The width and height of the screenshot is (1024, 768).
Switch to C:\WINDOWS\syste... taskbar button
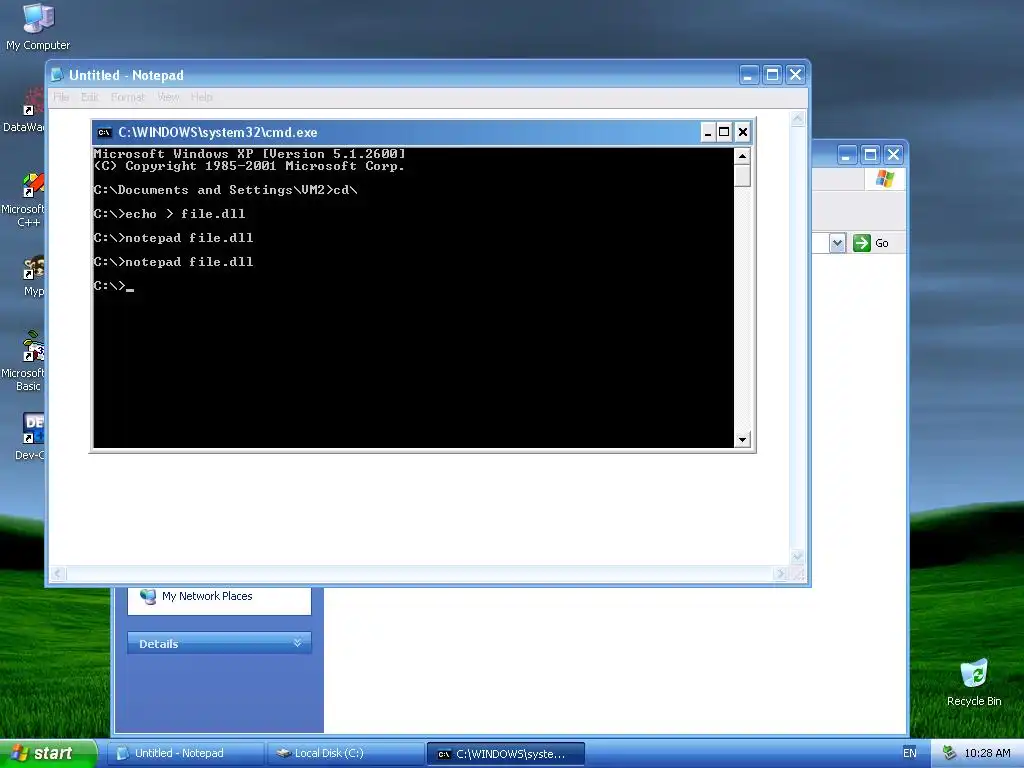(x=505, y=754)
